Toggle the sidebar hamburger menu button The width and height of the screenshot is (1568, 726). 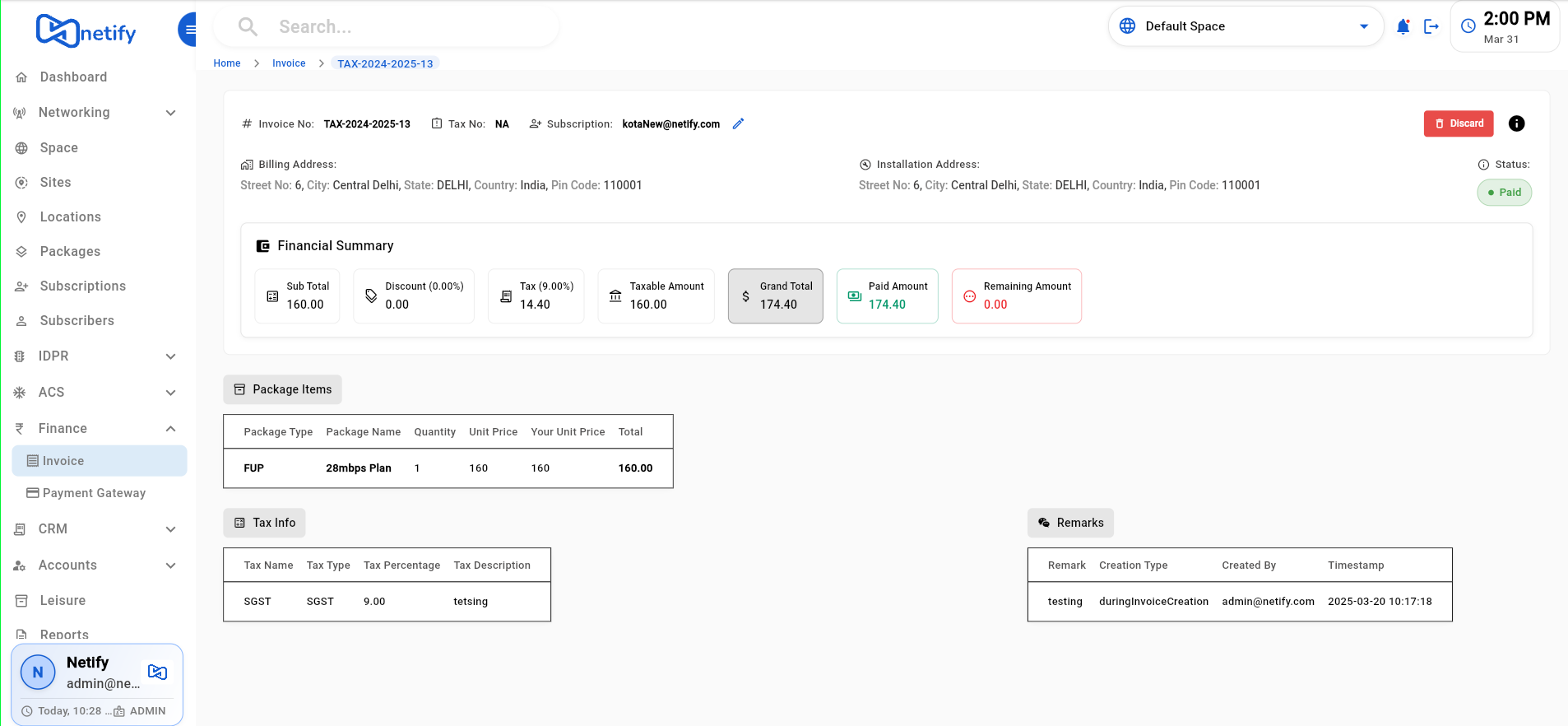pyautogui.click(x=189, y=30)
